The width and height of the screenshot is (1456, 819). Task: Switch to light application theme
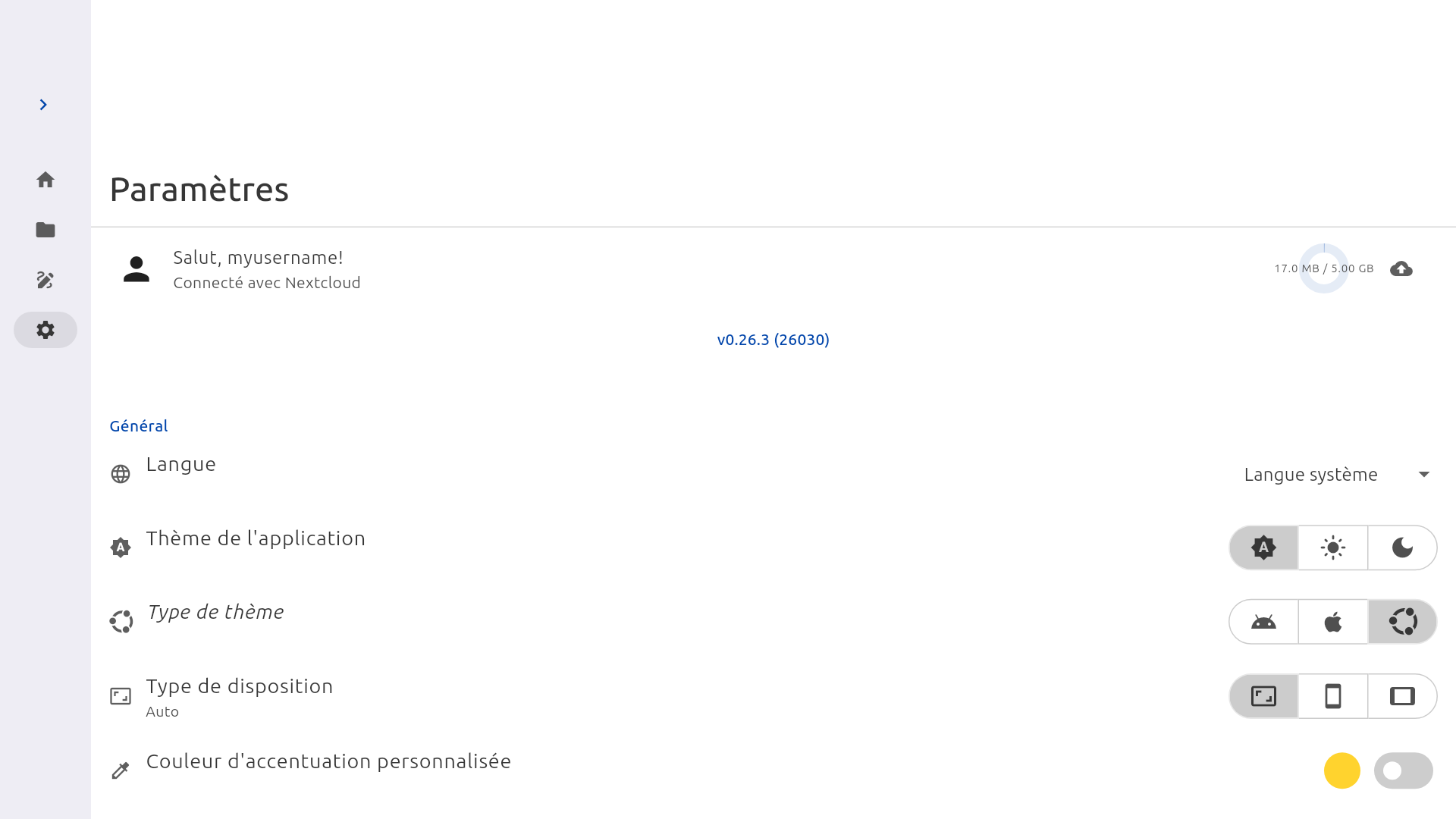(1333, 548)
